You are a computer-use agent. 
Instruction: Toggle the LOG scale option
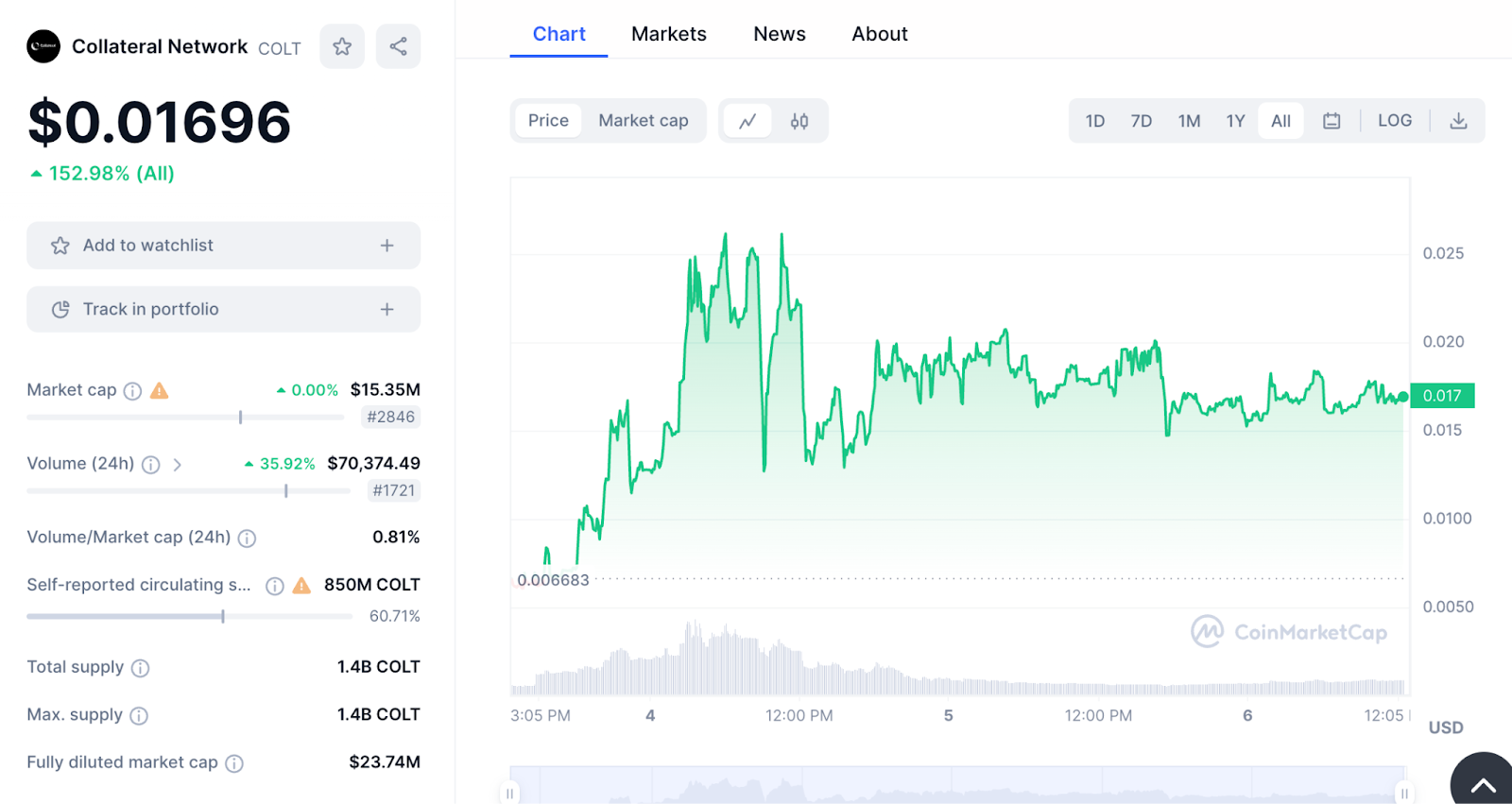pos(1394,121)
